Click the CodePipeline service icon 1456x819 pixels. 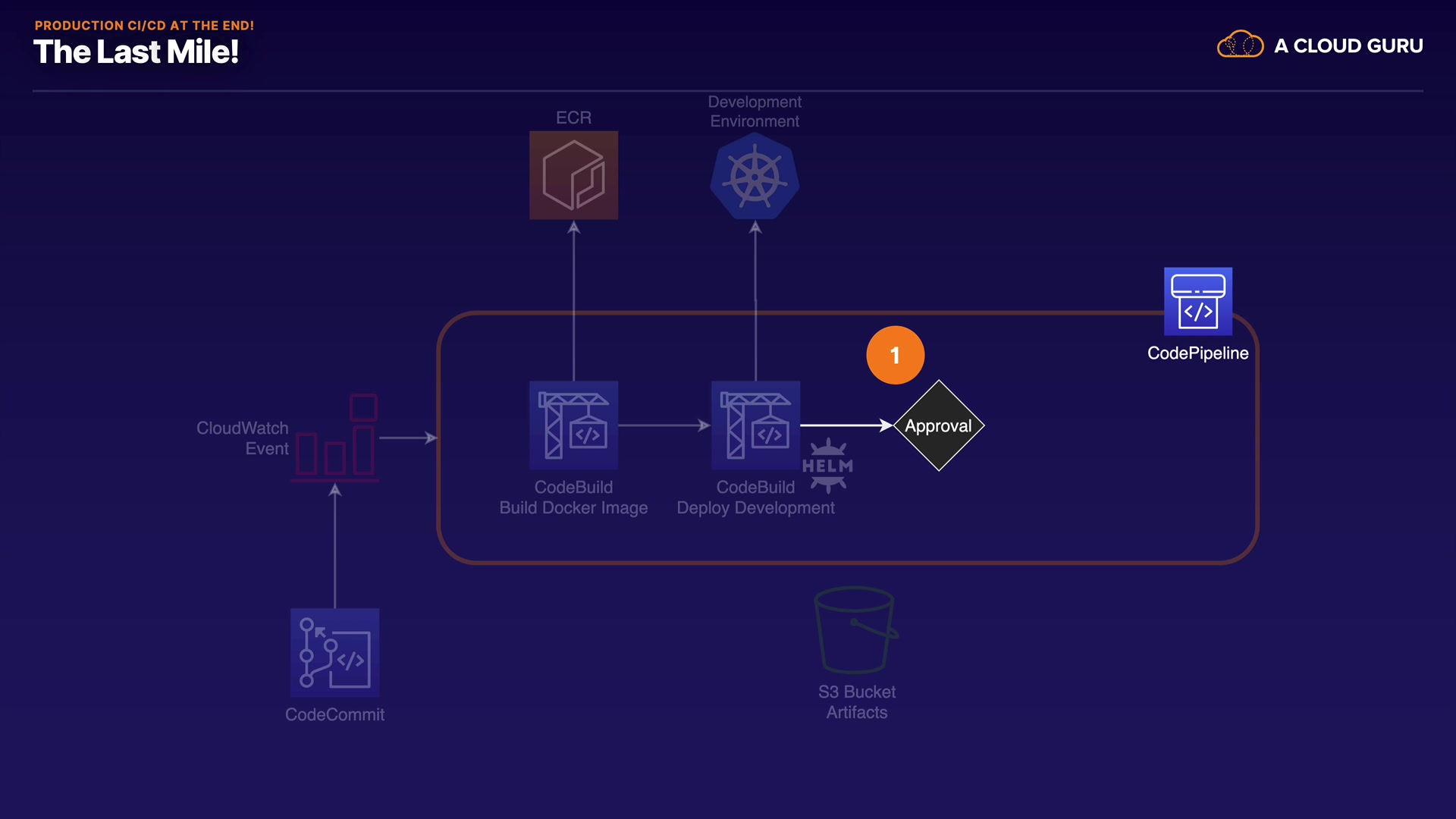click(x=1197, y=301)
